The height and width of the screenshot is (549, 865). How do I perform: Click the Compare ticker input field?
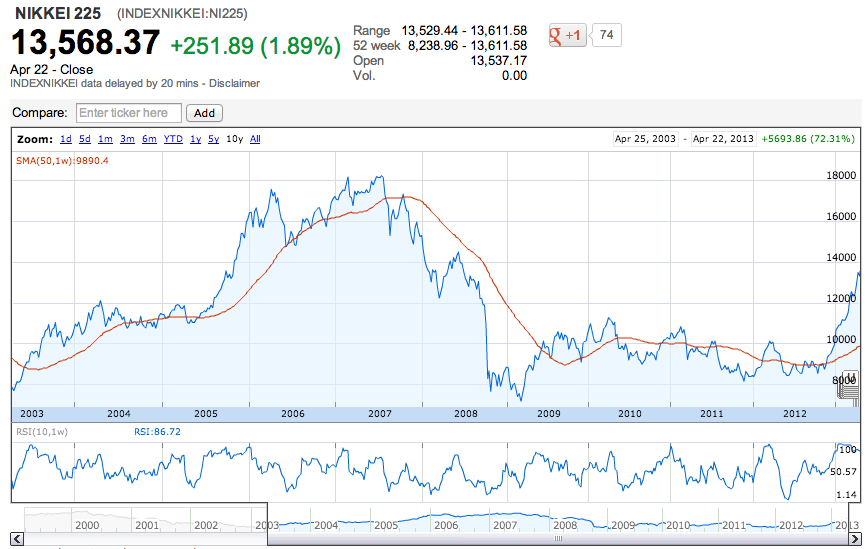point(129,113)
